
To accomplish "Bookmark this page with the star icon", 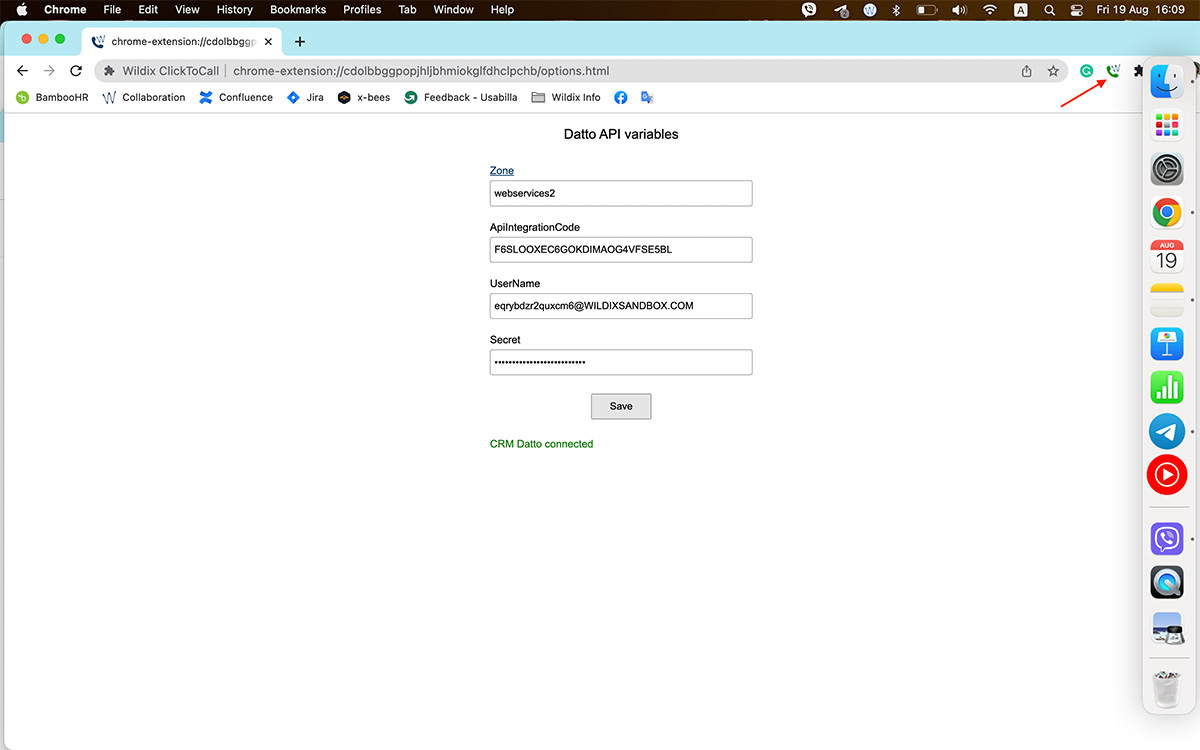I will pos(1053,71).
